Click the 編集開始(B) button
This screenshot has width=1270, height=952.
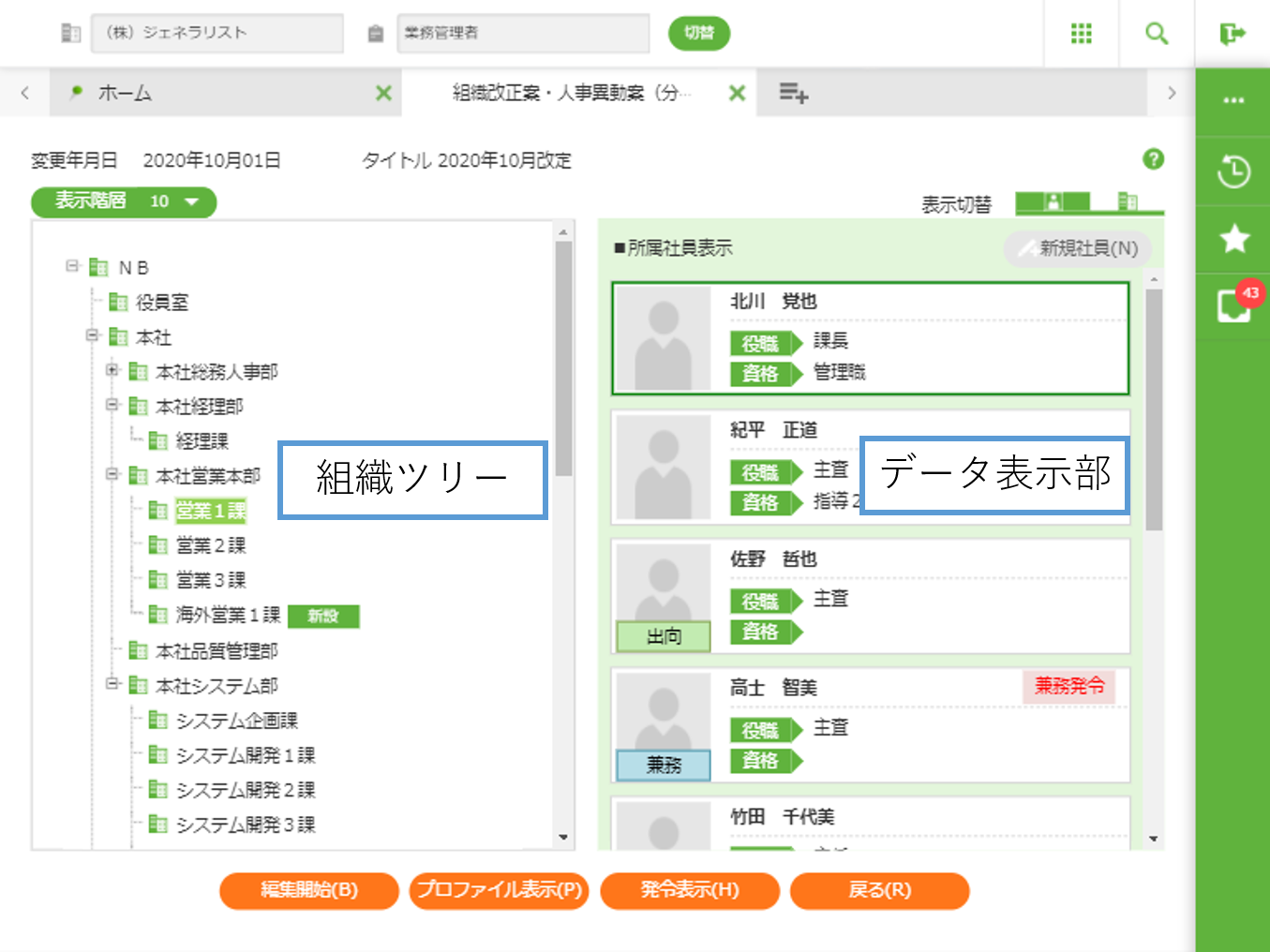click(x=309, y=890)
